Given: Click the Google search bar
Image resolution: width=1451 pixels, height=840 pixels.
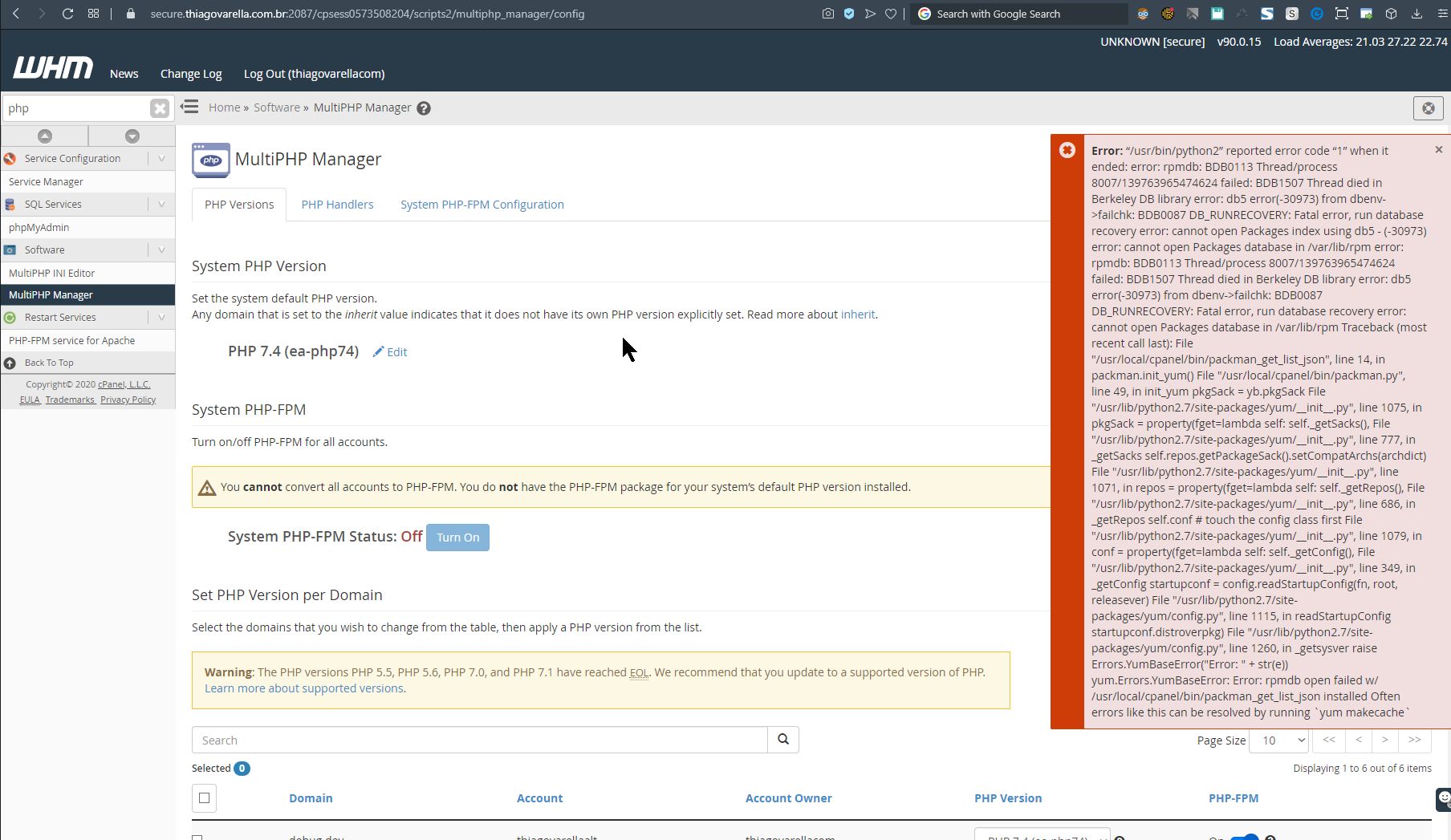Looking at the screenshot, I should click(x=1019, y=14).
